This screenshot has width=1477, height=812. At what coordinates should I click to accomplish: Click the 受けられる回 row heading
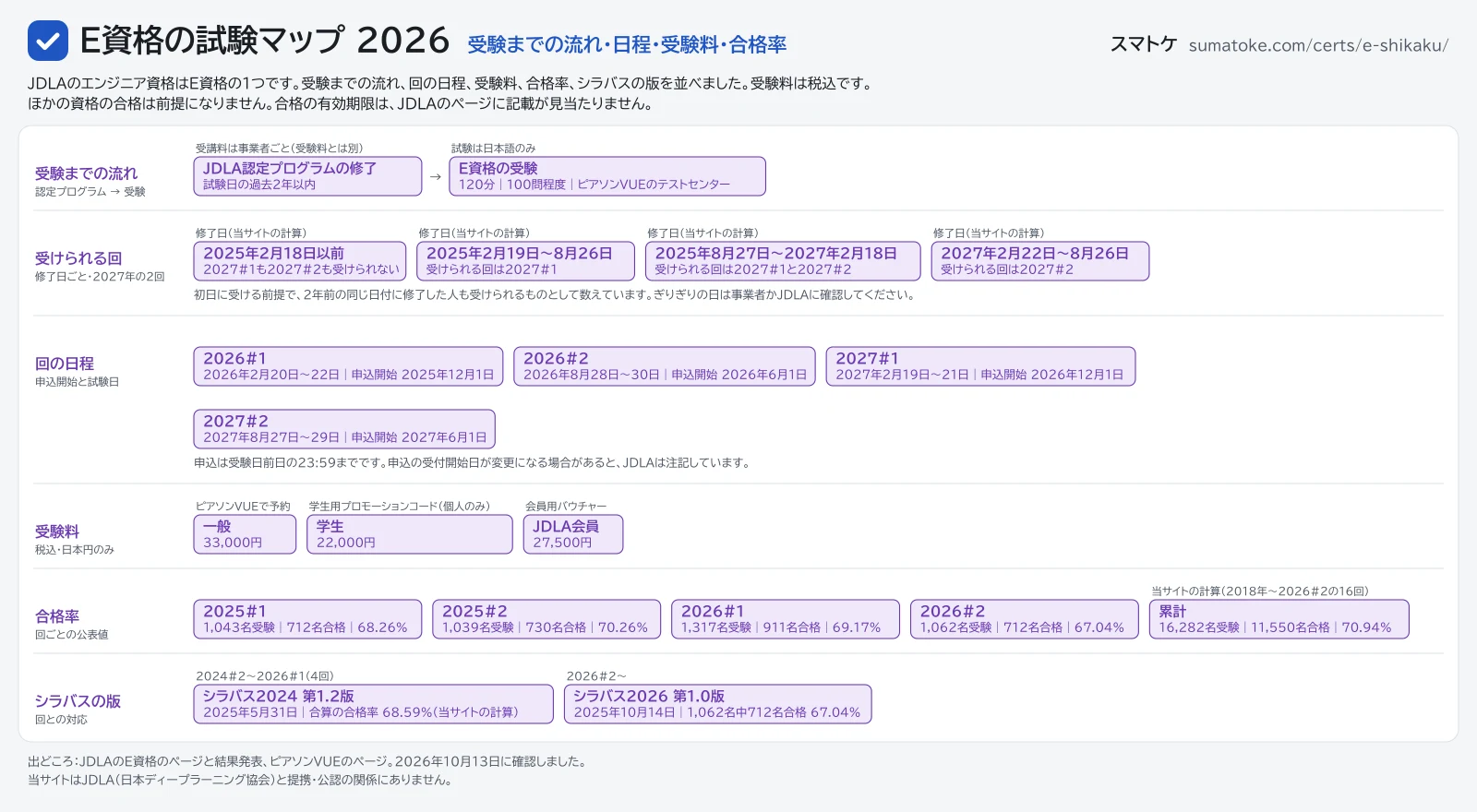(78, 257)
